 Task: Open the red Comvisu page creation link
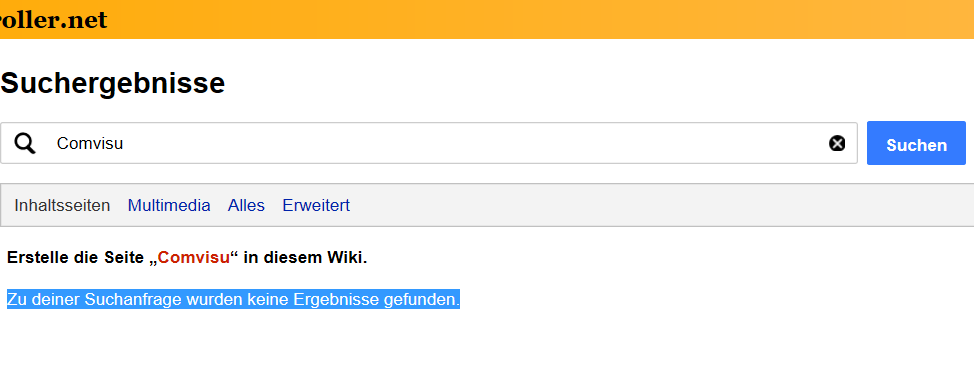[193, 258]
